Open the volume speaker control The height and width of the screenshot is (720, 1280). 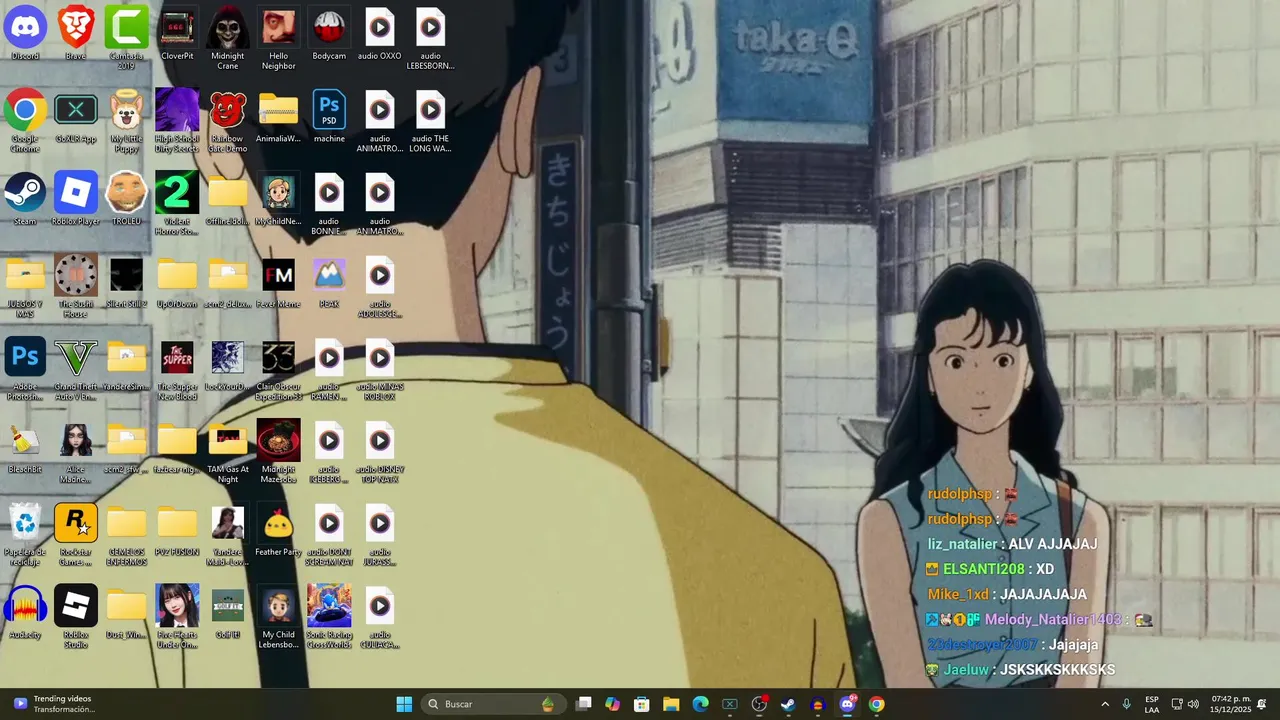pyautogui.click(x=1193, y=704)
